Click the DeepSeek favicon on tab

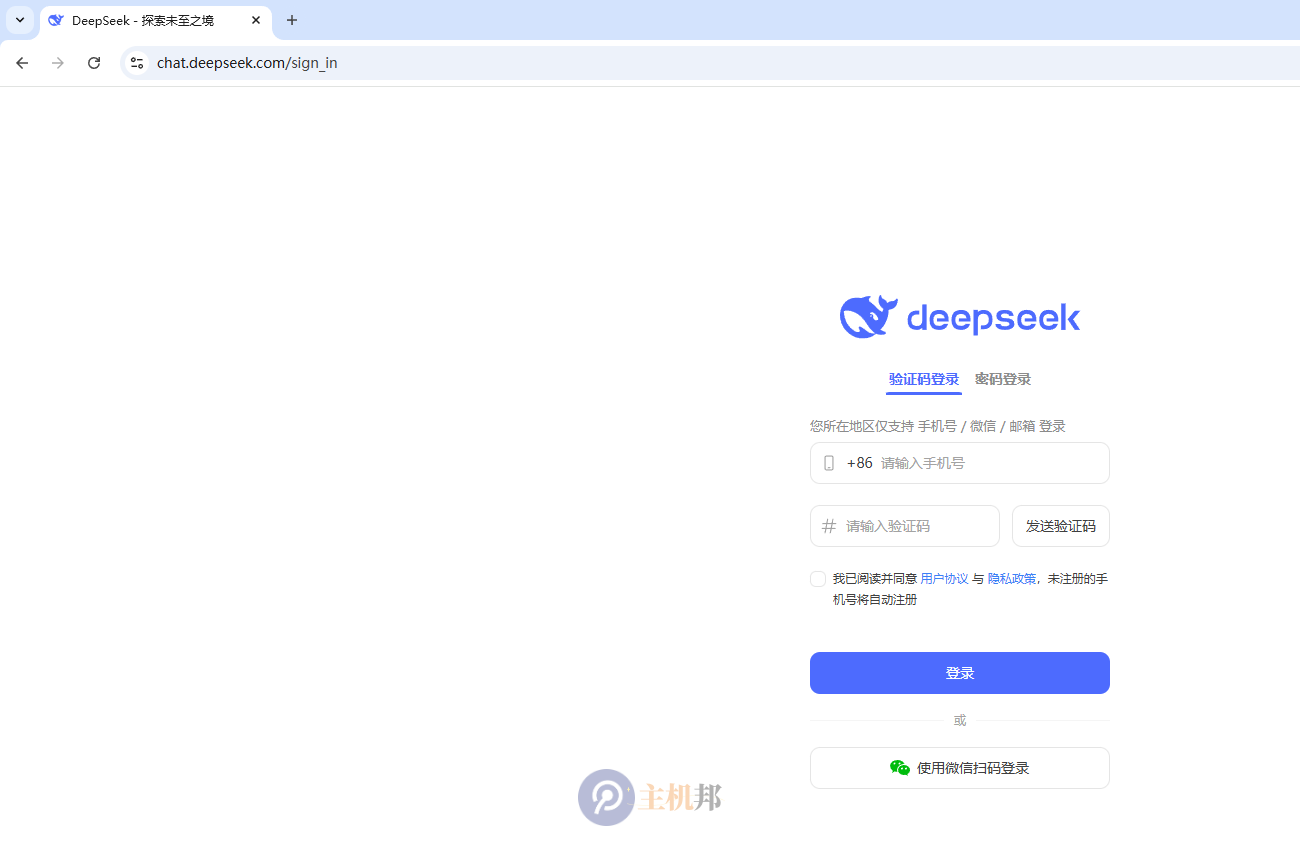[56, 20]
